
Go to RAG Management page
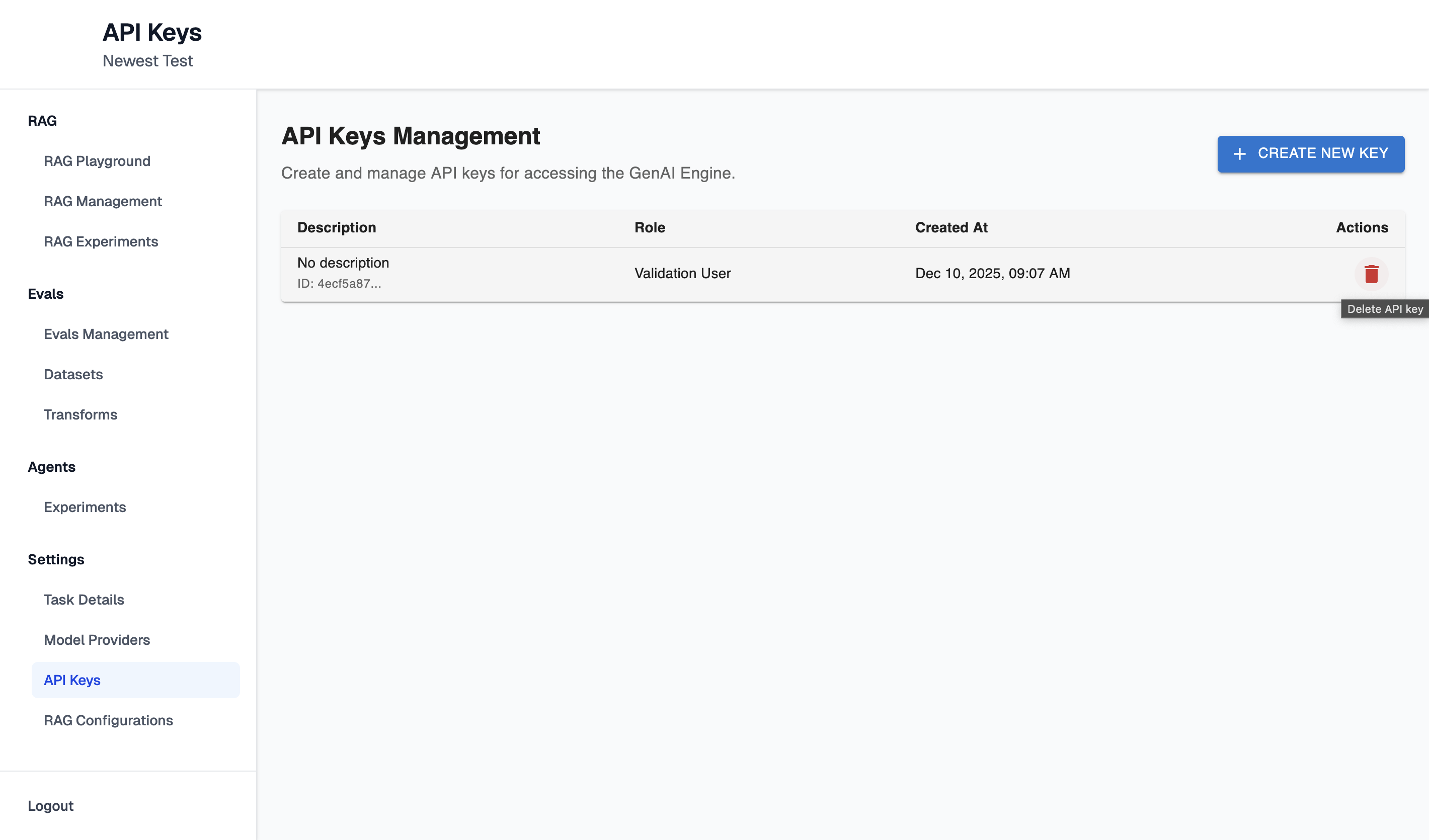[x=103, y=201]
